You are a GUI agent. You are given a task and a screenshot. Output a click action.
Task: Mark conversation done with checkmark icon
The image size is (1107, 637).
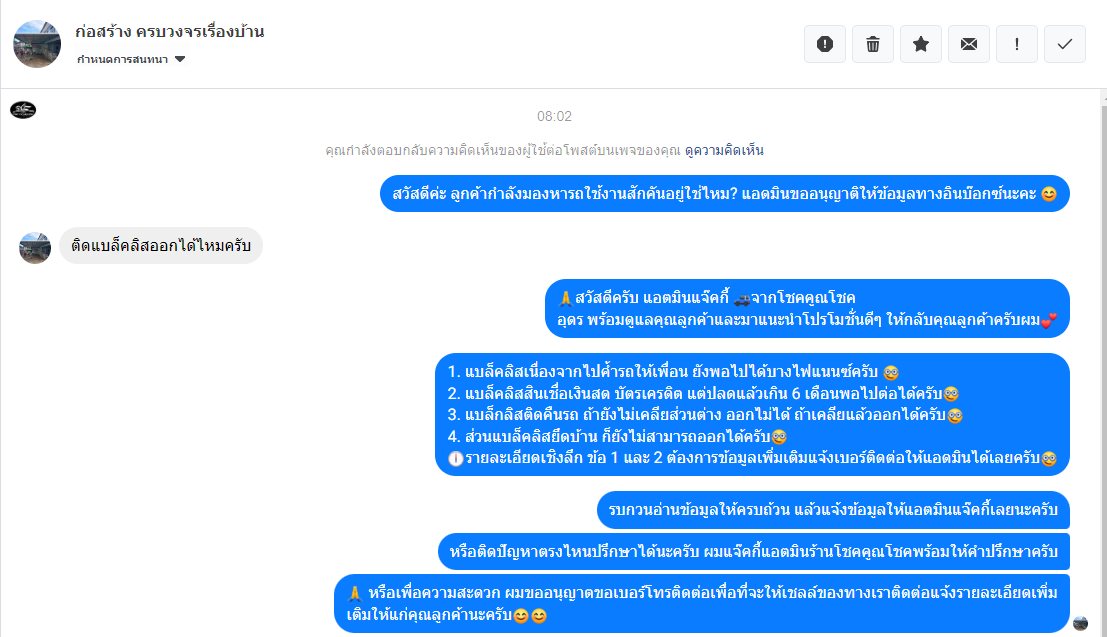(1065, 44)
